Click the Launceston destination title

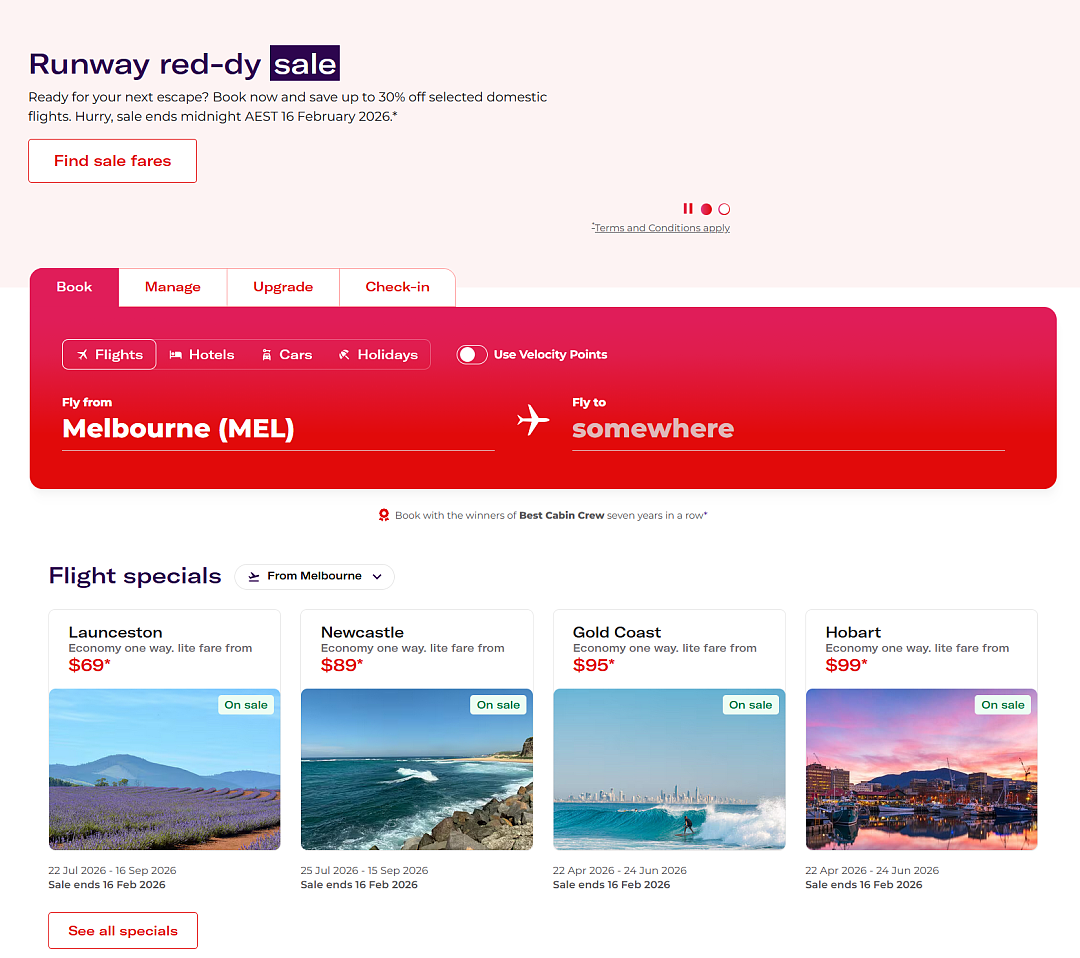click(x=116, y=632)
